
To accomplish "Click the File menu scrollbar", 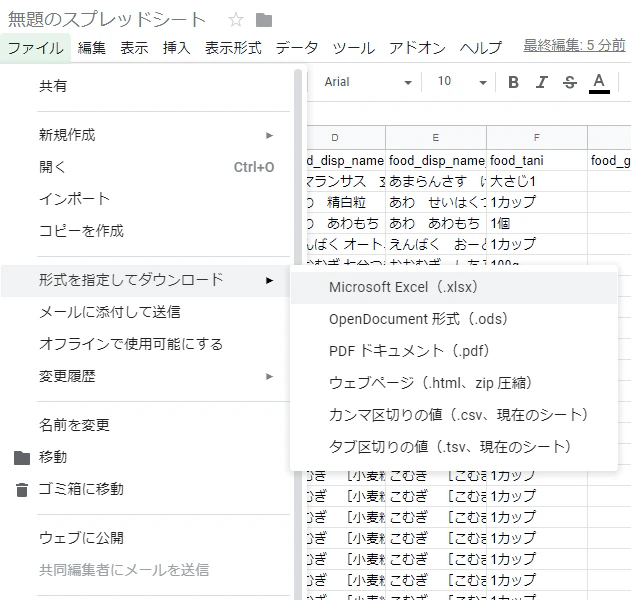I will pos(298,334).
